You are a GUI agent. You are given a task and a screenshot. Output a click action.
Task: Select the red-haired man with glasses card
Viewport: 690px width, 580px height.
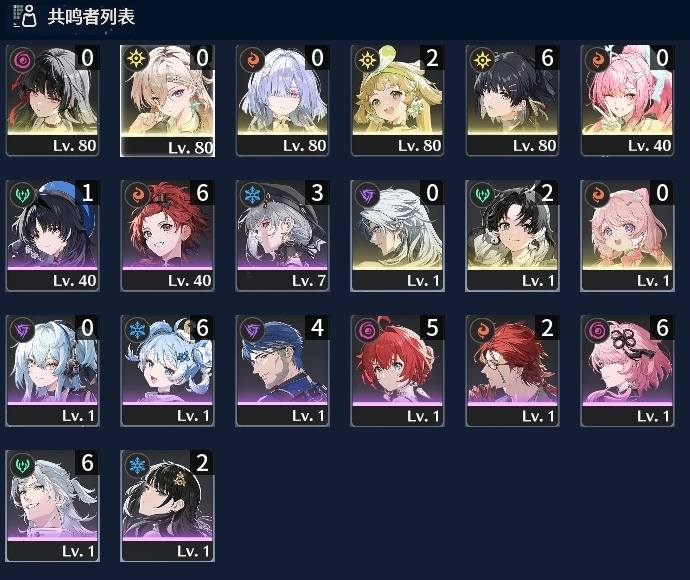(x=513, y=371)
